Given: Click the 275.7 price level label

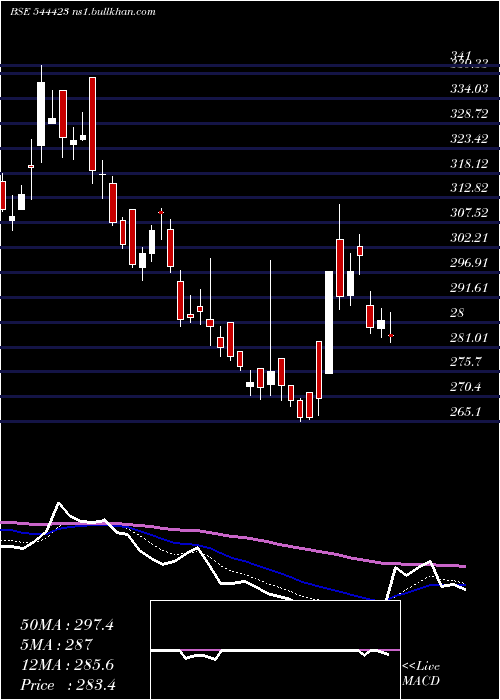Looking at the screenshot, I should [x=466, y=362].
